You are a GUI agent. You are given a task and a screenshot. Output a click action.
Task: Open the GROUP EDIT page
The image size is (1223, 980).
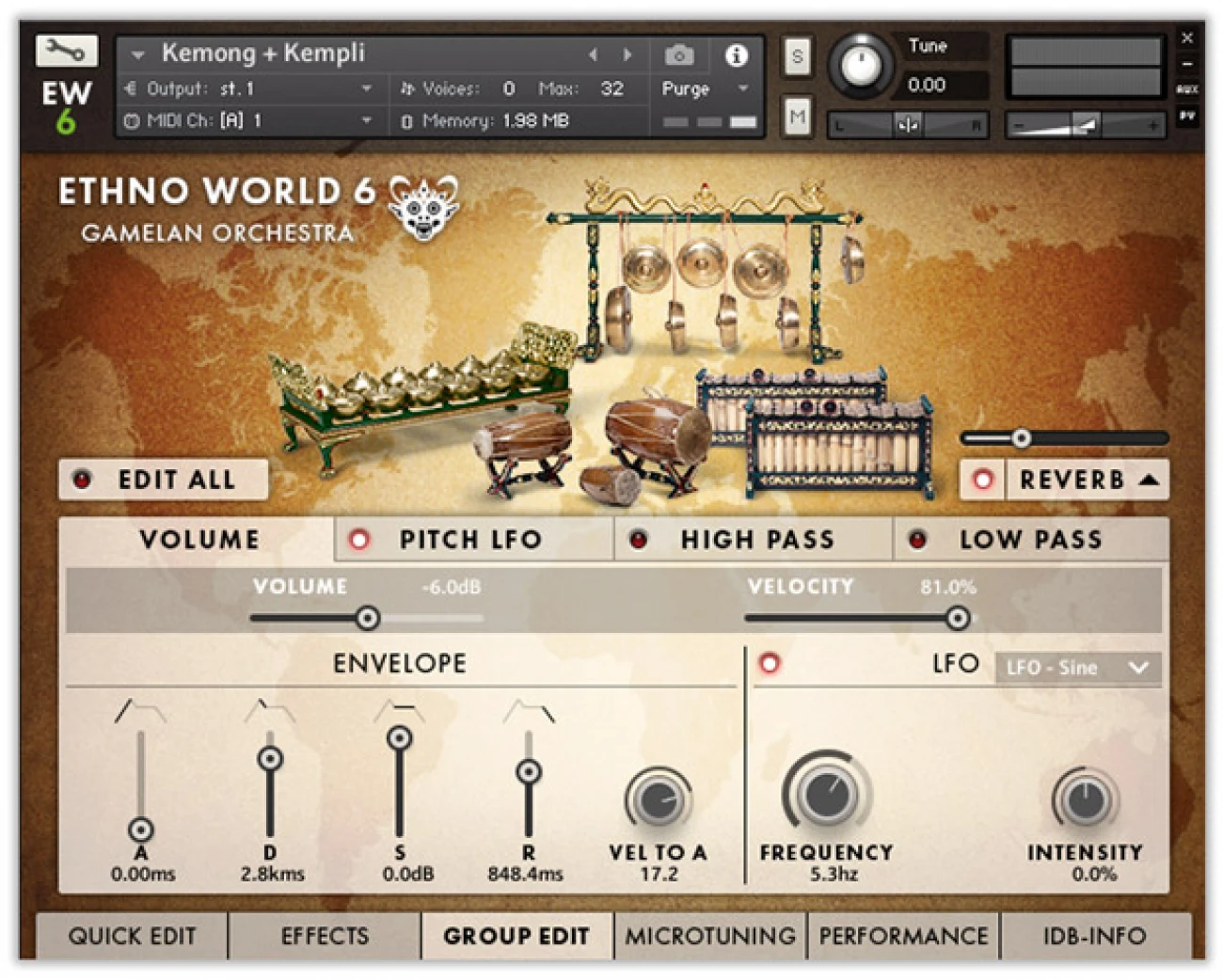[516, 936]
